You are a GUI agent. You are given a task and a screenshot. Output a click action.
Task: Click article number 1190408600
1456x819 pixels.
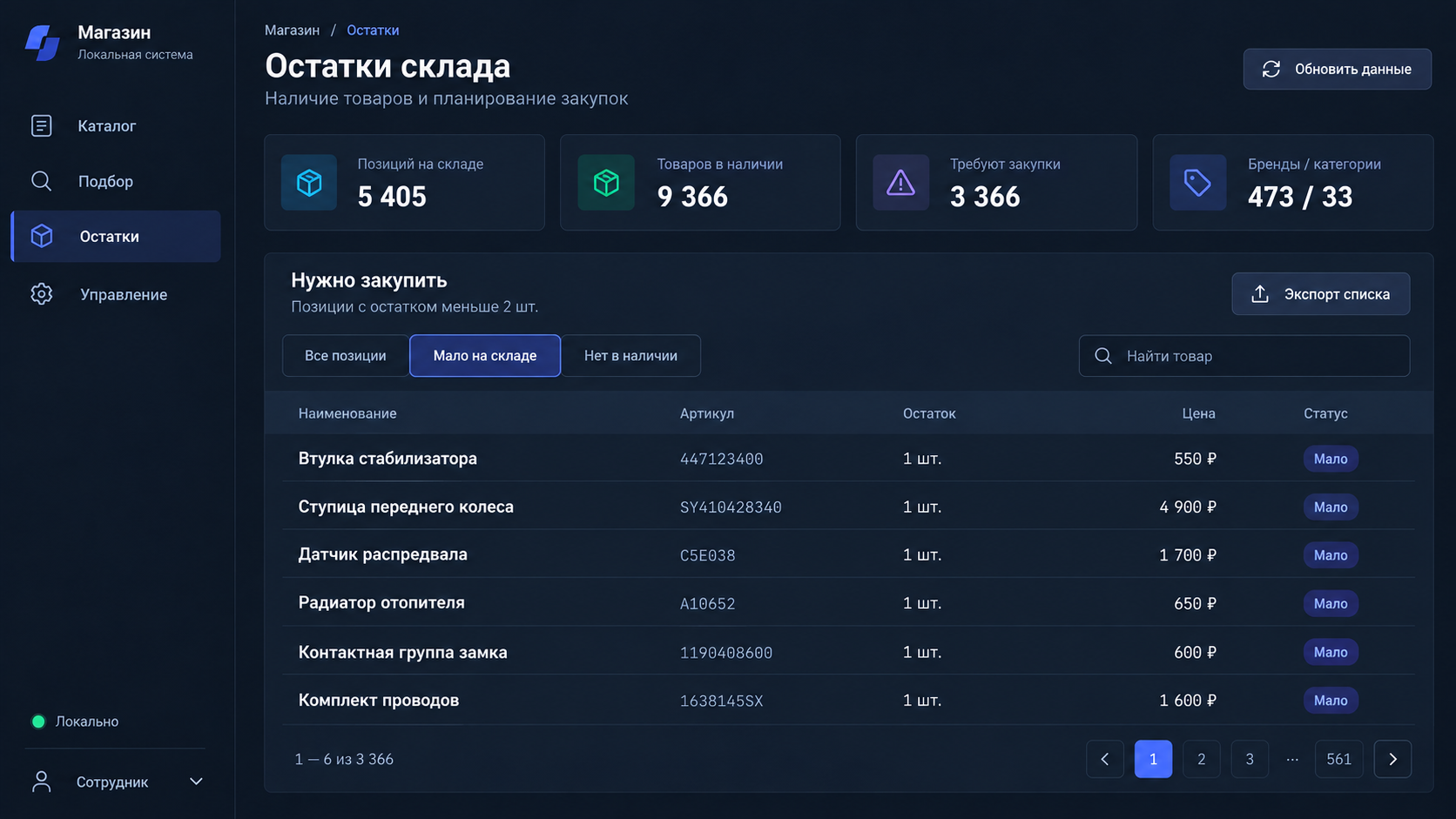click(726, 653)
